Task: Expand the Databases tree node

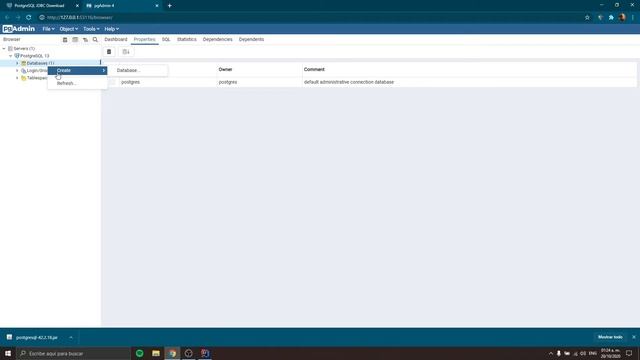Action: tap(17, 63)
